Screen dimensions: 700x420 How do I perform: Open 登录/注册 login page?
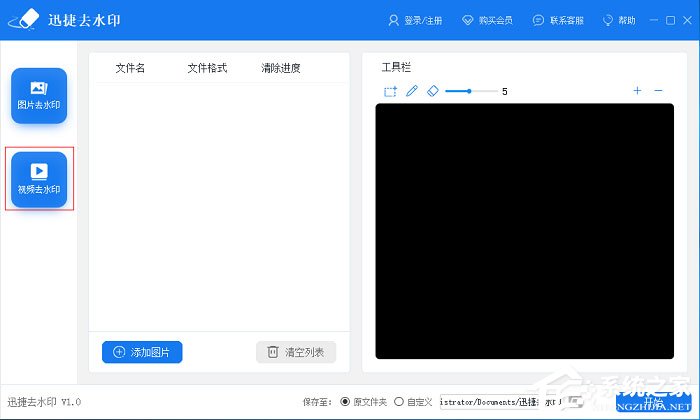point(415,21)
